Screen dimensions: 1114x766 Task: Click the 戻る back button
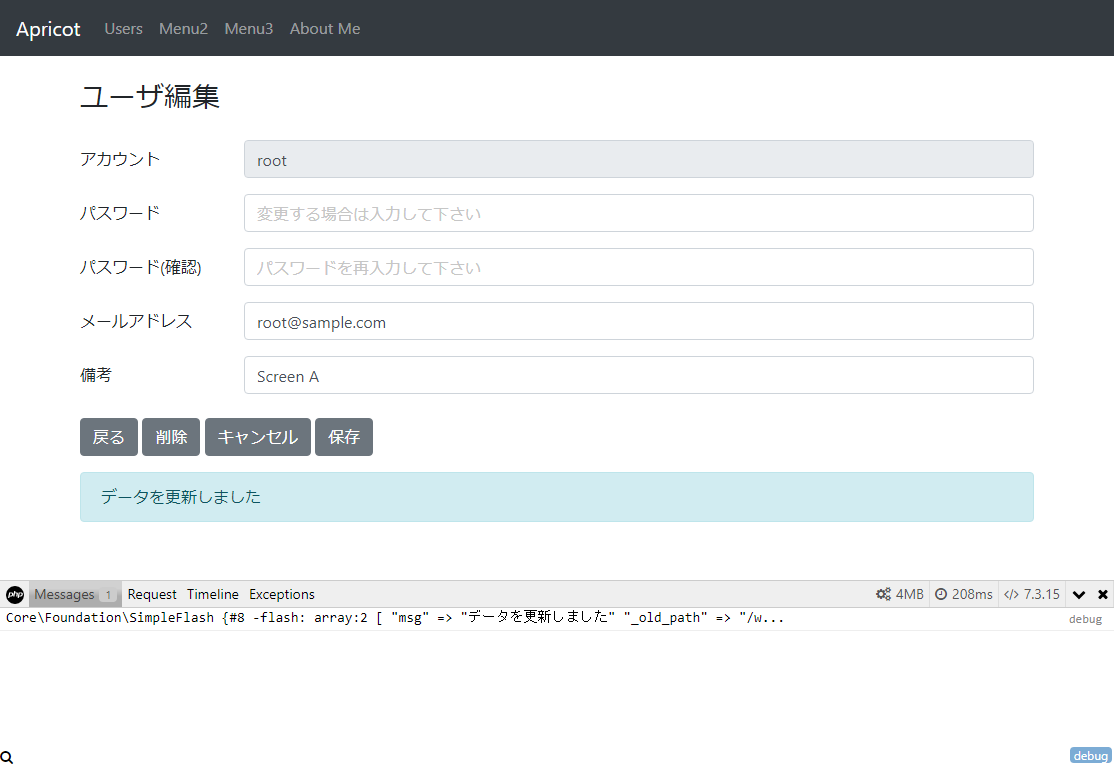(109, 437)
